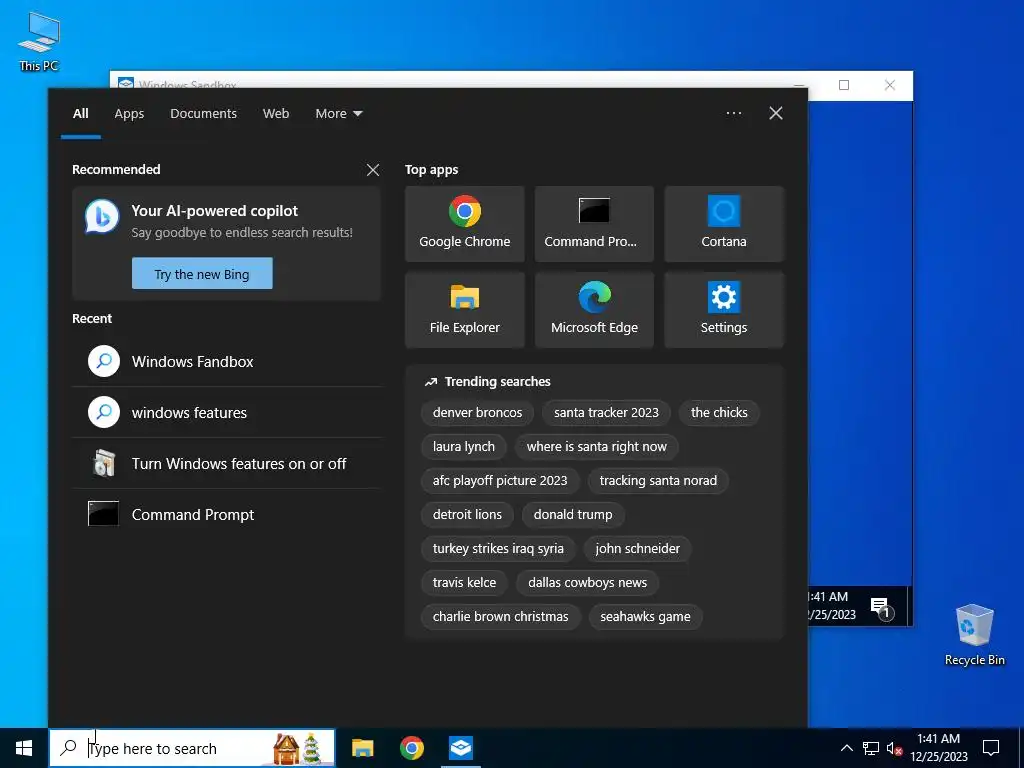Search trending 'detroit lions'
Screen dimensions: 1024x768
(x=467, y=515)
